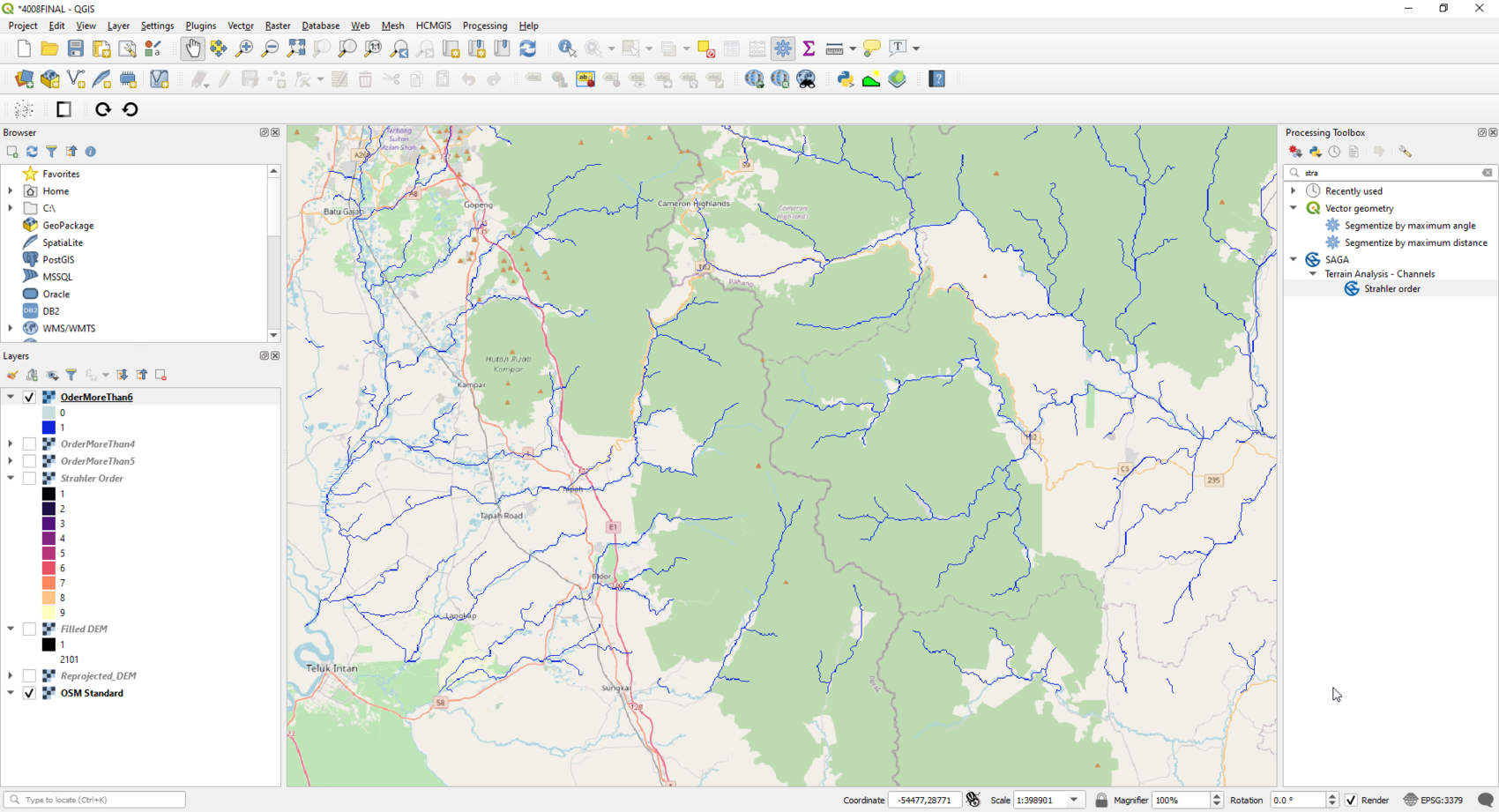This screenshot has width=1499, height=812.
Task: Click the Measure Line tool
Action: pos(832,48)
